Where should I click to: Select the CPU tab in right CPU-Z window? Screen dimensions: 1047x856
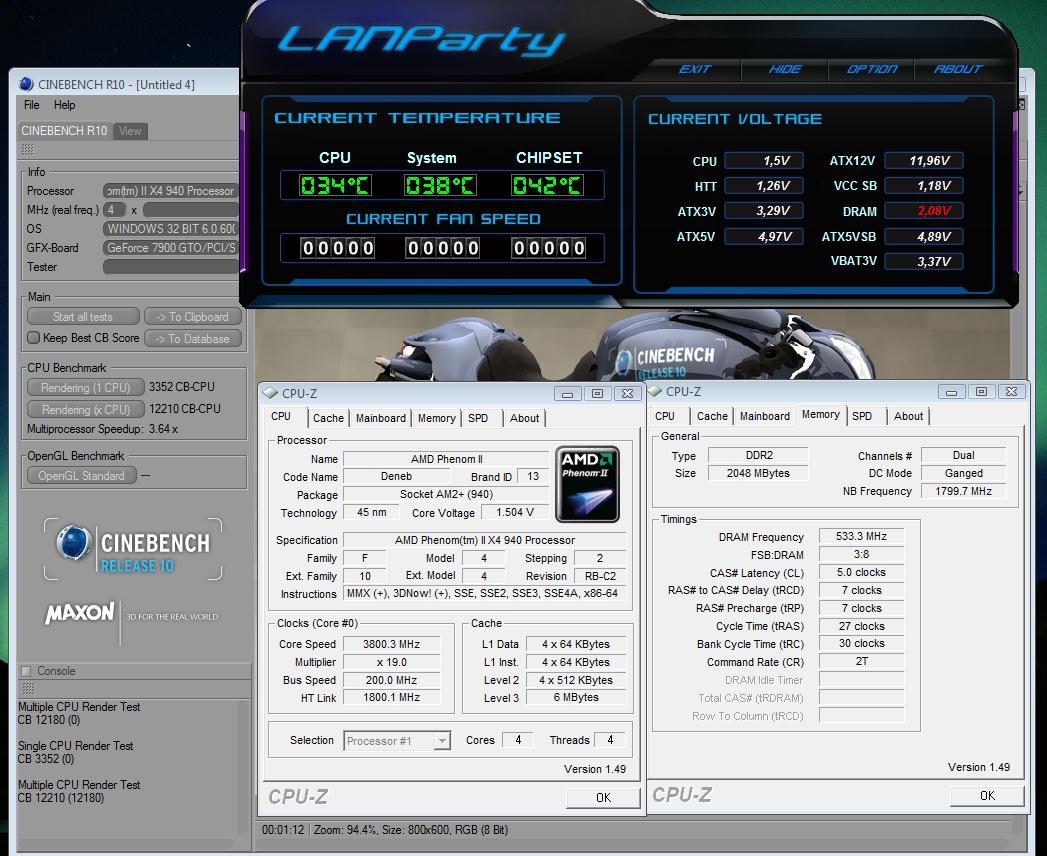point(665,416)
